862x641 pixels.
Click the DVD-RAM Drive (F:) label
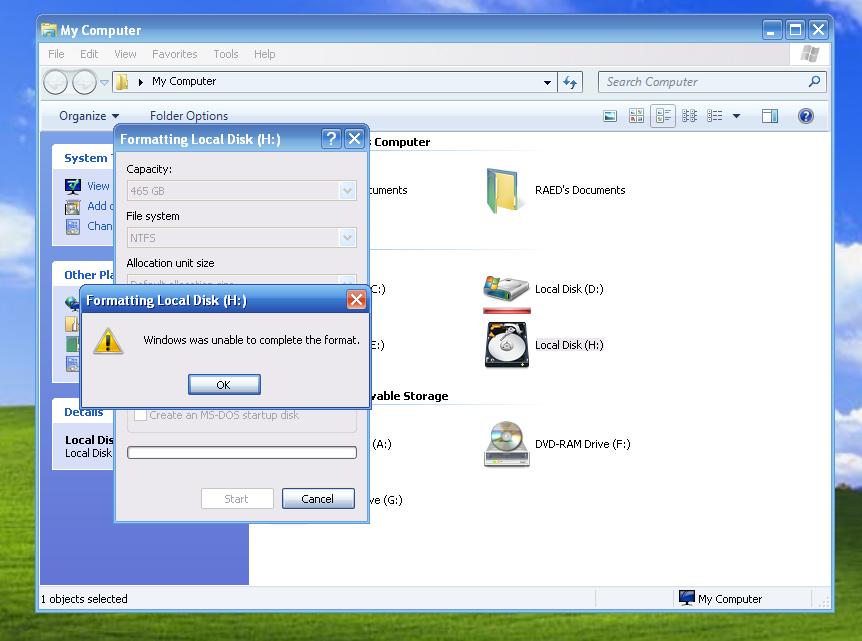click(x=583, y=444)
